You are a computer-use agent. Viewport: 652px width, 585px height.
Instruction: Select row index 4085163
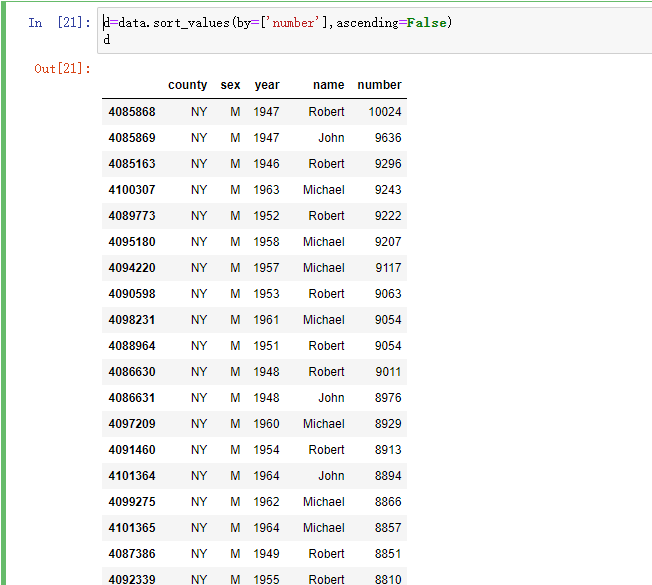pyautogui.click(x=132, y=164)
